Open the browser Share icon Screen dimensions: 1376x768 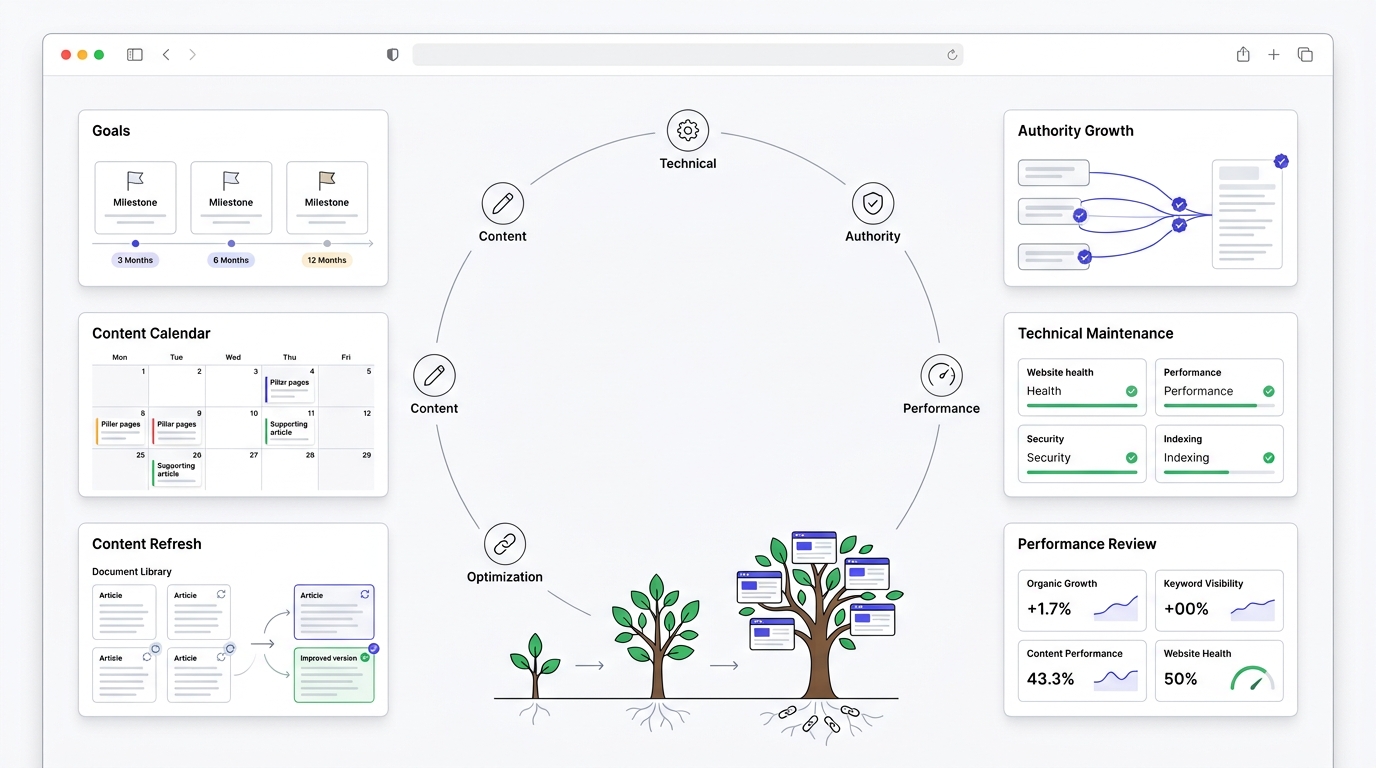pos(1243,54)
